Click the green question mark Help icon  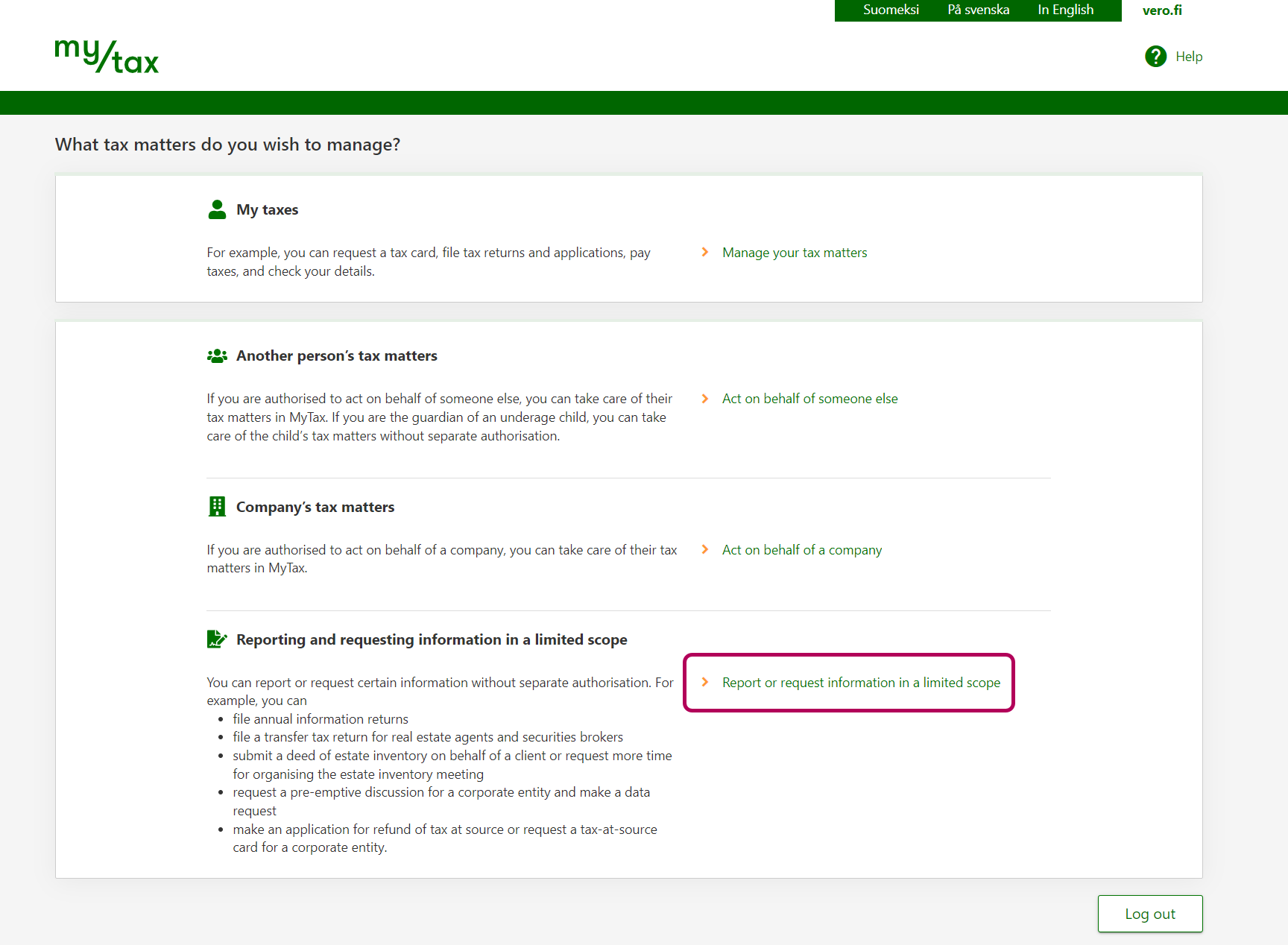(1155, 57)
